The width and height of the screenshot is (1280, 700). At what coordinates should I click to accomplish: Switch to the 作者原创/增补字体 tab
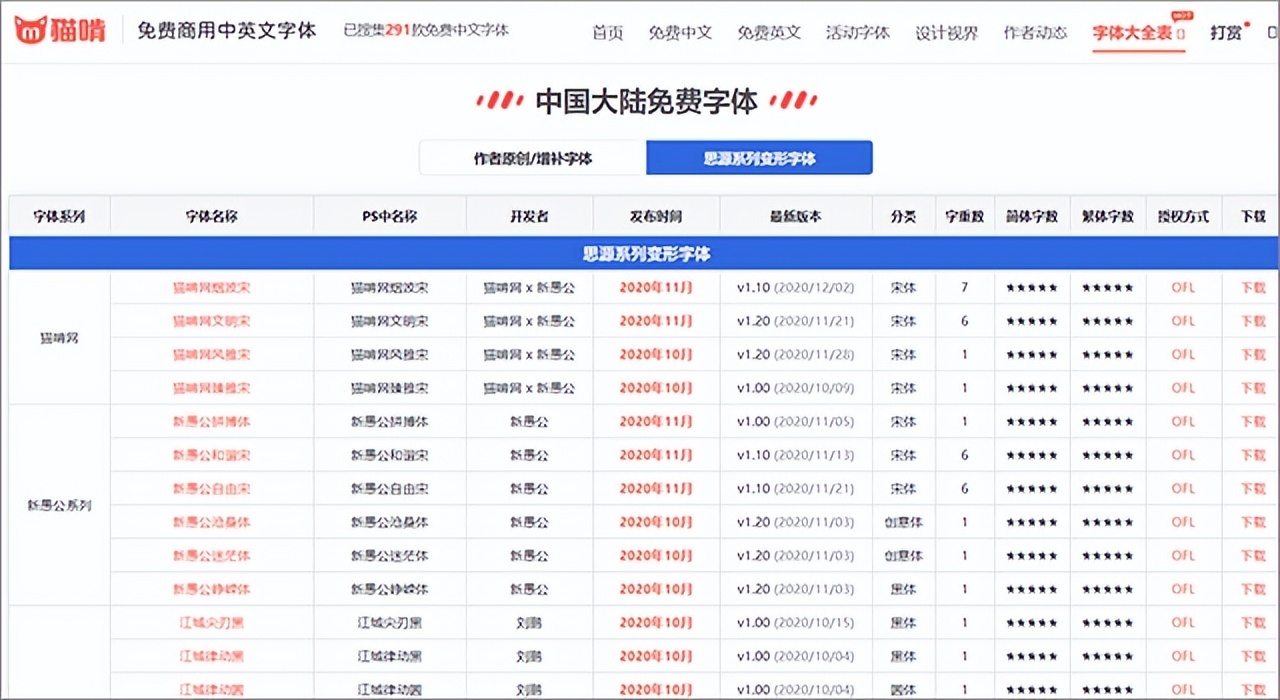(532, 158)
